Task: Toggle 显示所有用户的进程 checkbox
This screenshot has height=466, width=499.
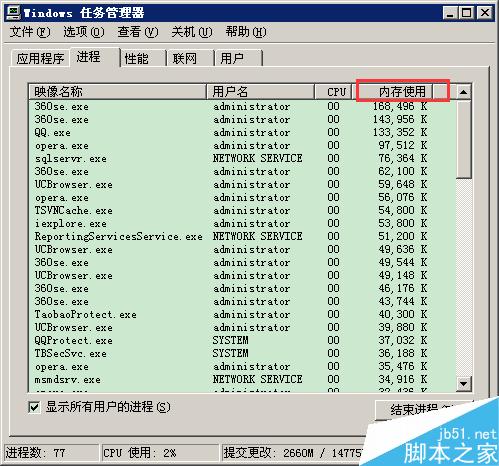Action: pyautogui.click(x=34, y=407)
